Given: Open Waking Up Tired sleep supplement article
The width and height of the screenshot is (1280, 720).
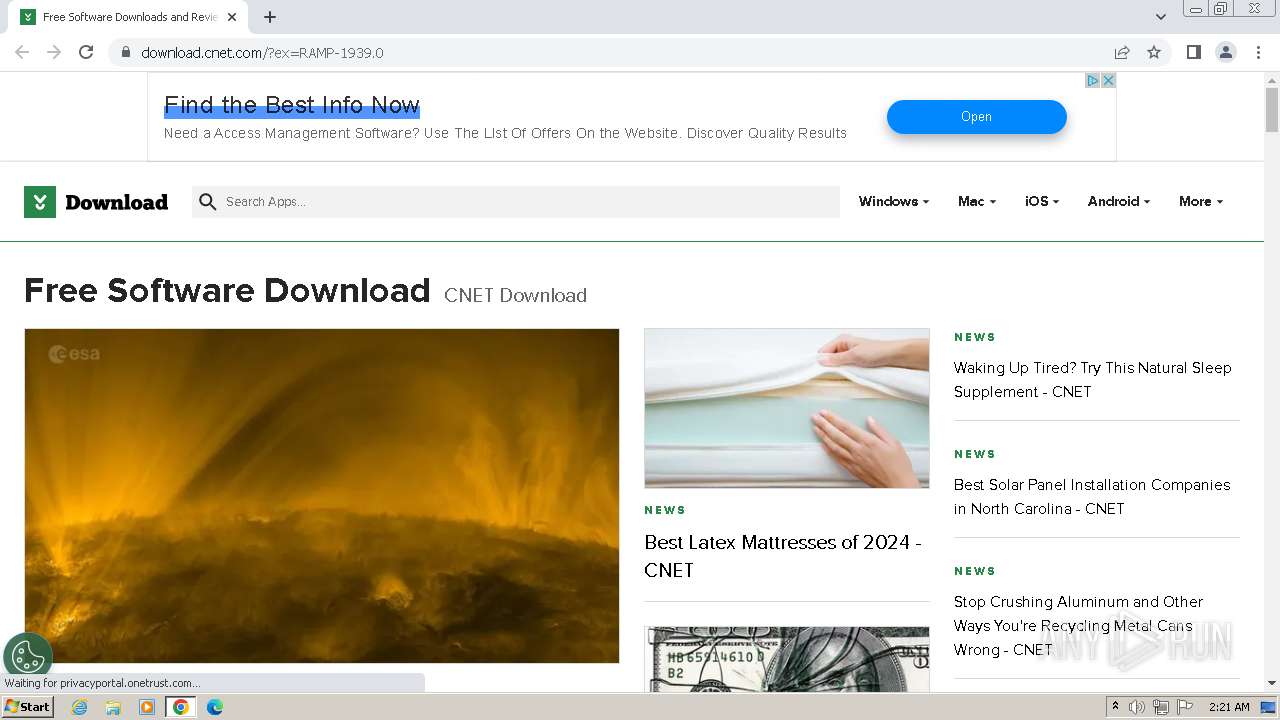Looking at the screenshot, I should click(x=1093, y=380).
